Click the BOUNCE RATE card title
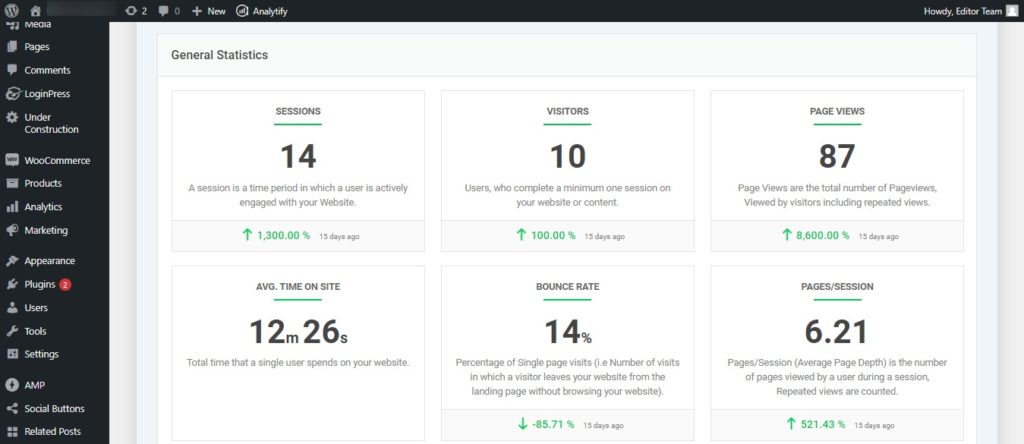Viewport: 1024px width, 444px height. pyautogui.click(x=568, y=286)
